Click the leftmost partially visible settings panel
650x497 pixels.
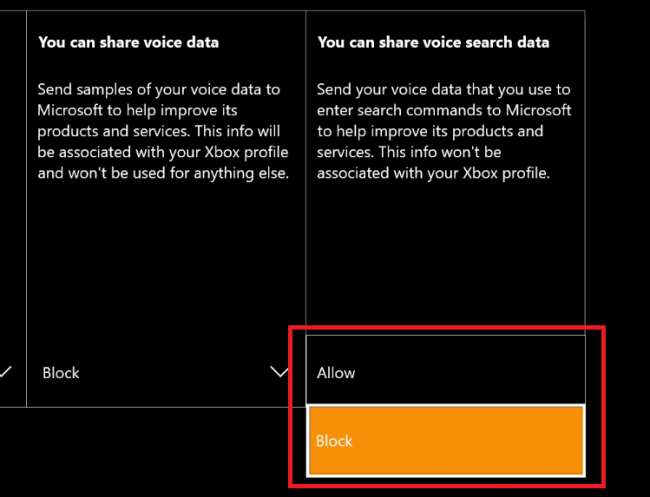click(10, 200)
